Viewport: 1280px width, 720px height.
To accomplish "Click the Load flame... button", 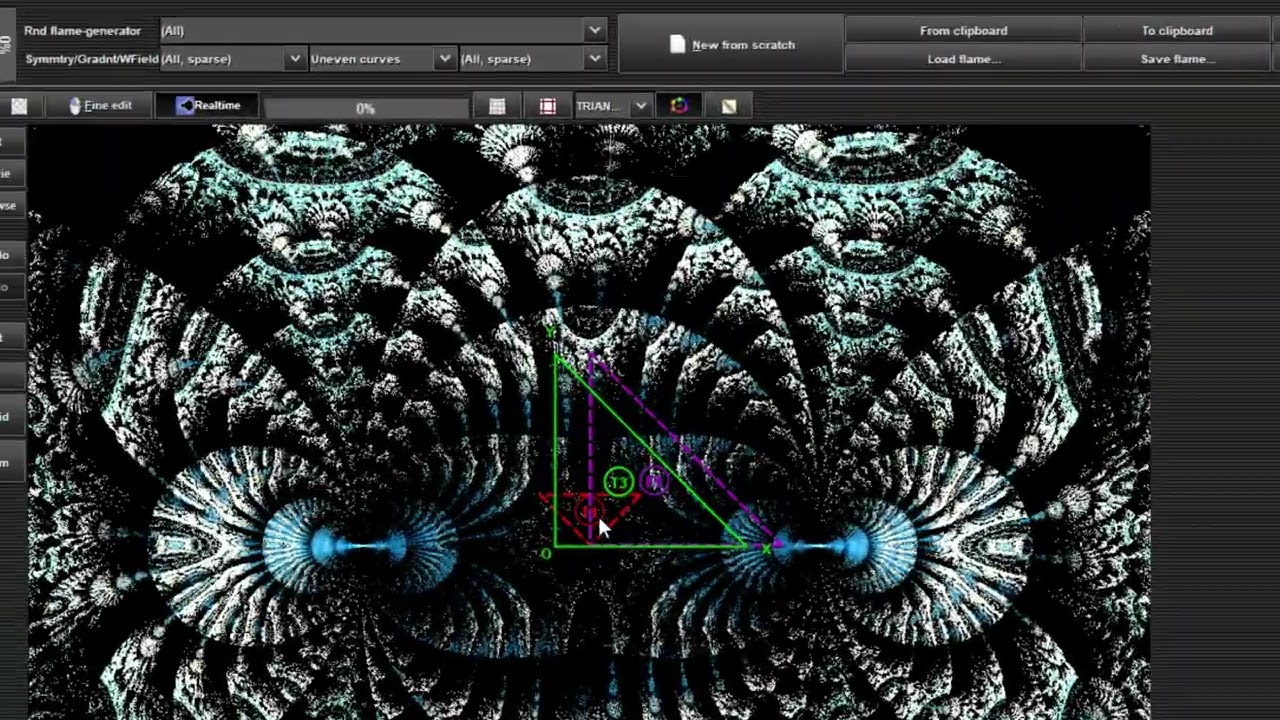I will pyautogui.click(x=963, y=59).
